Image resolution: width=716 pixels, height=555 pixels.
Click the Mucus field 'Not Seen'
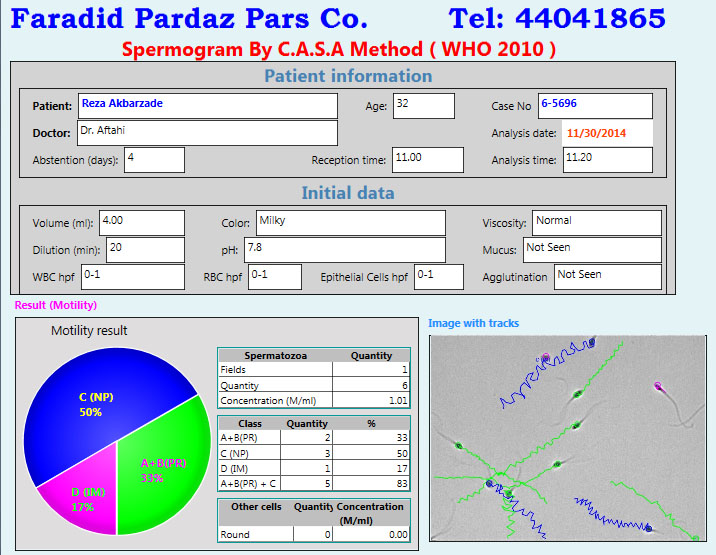pyautogui.click(x=592, y=250)
